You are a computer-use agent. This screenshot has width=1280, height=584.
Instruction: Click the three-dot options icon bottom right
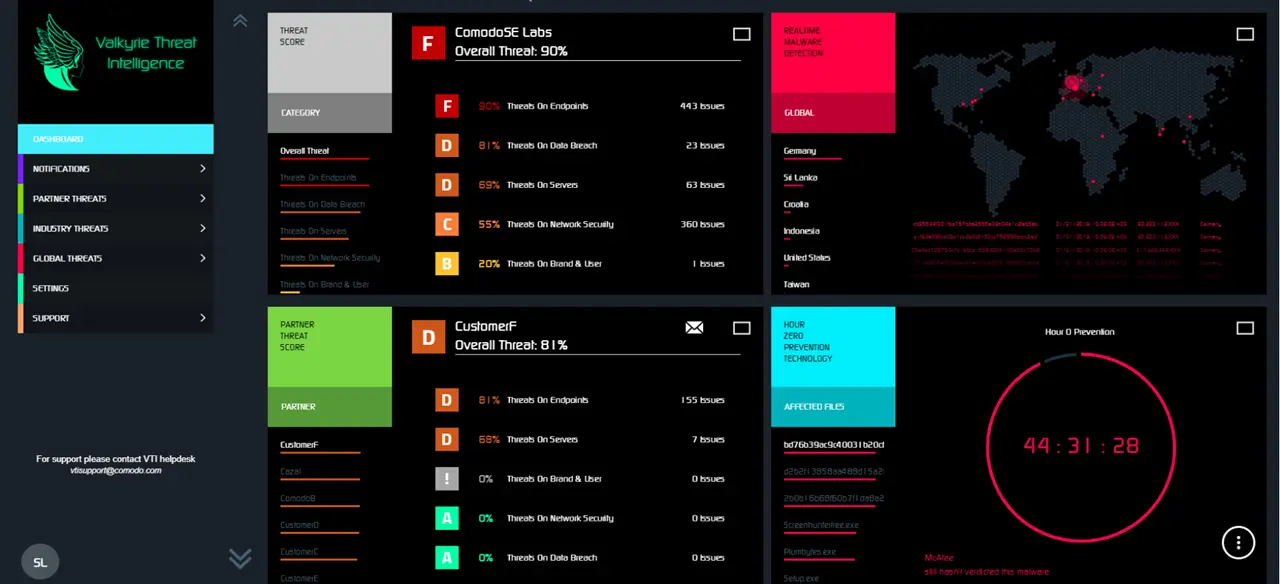pyautogui.click(x=1238, y=542)
